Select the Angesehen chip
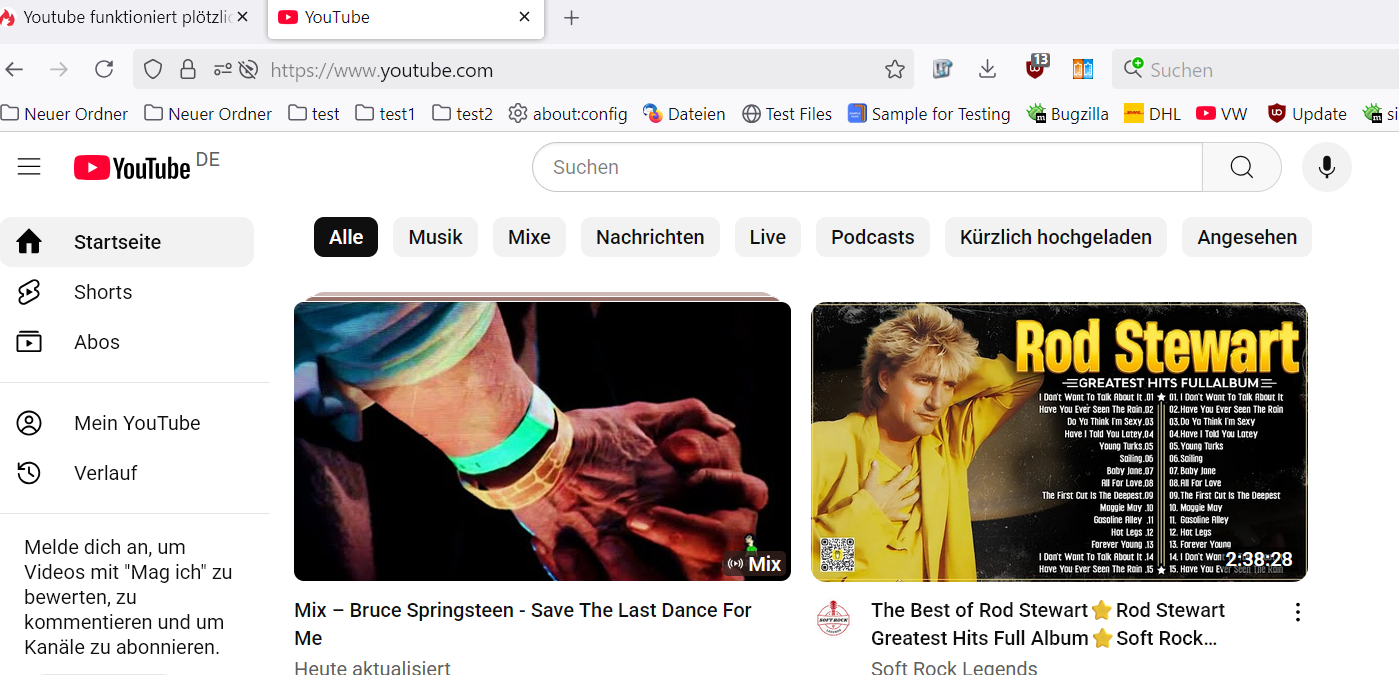Viewport: 1399px width, 675px height. tap(1247, 237)
